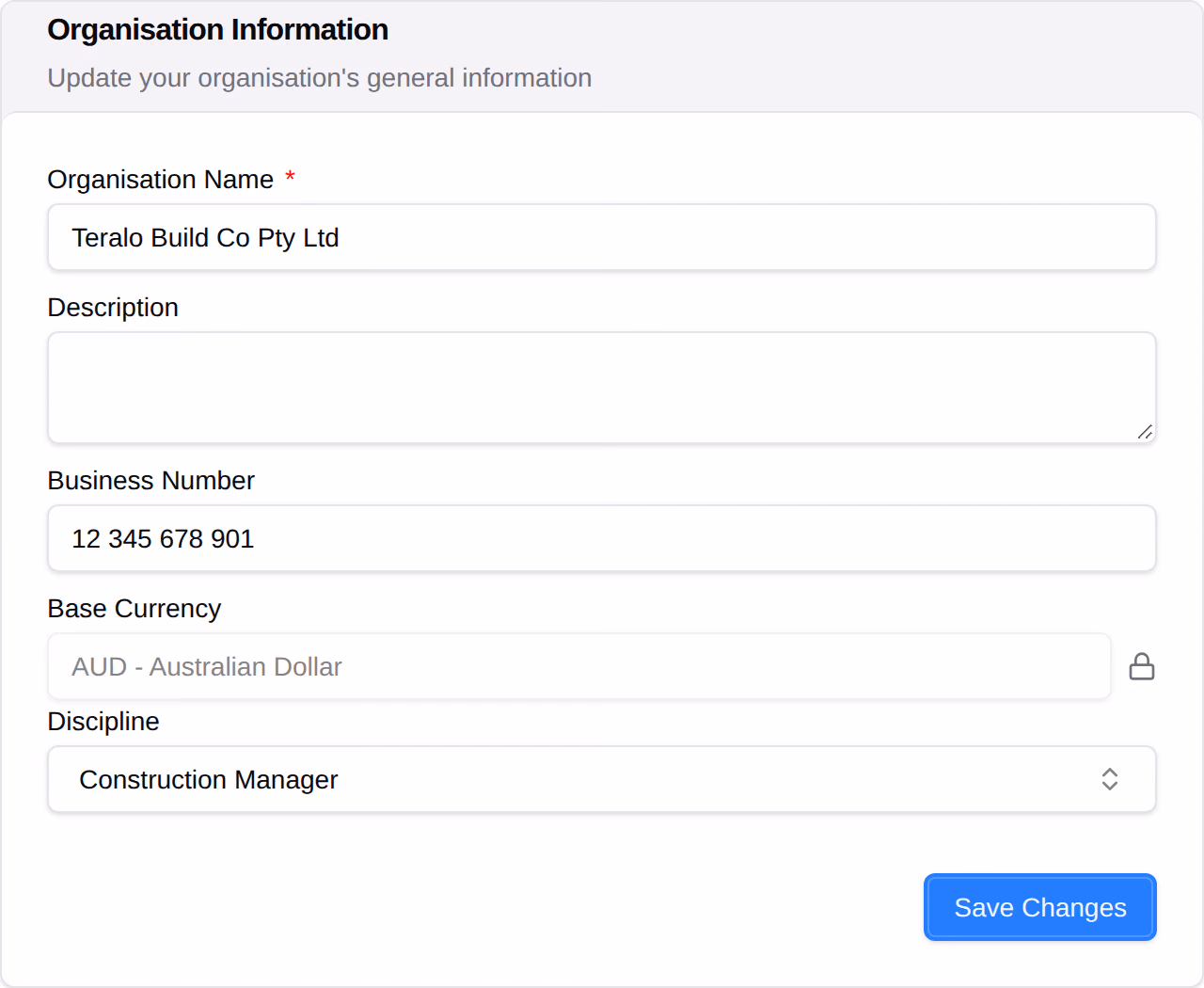This screenshot has width=1204, height=988.
Task: Click the 'Discipline' label
Action: (x=103, y=722)
